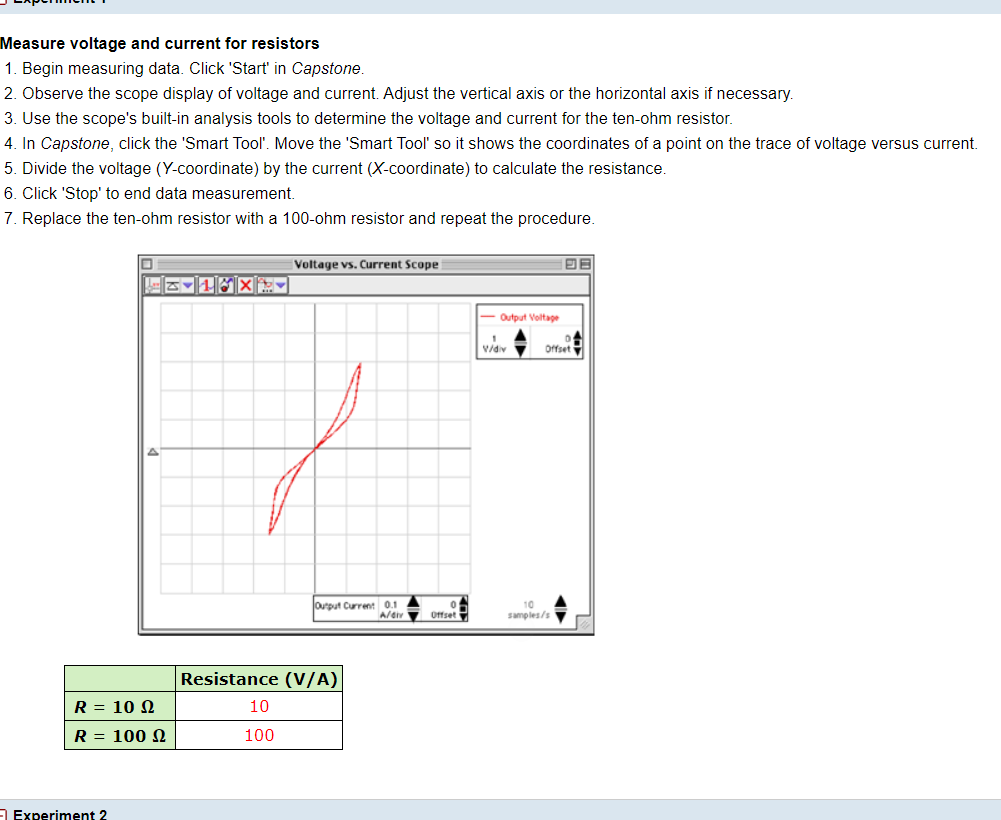Click the scope window zoom box
The width and height of the screenshot is (1001, 820).
[x=571, y=264]
